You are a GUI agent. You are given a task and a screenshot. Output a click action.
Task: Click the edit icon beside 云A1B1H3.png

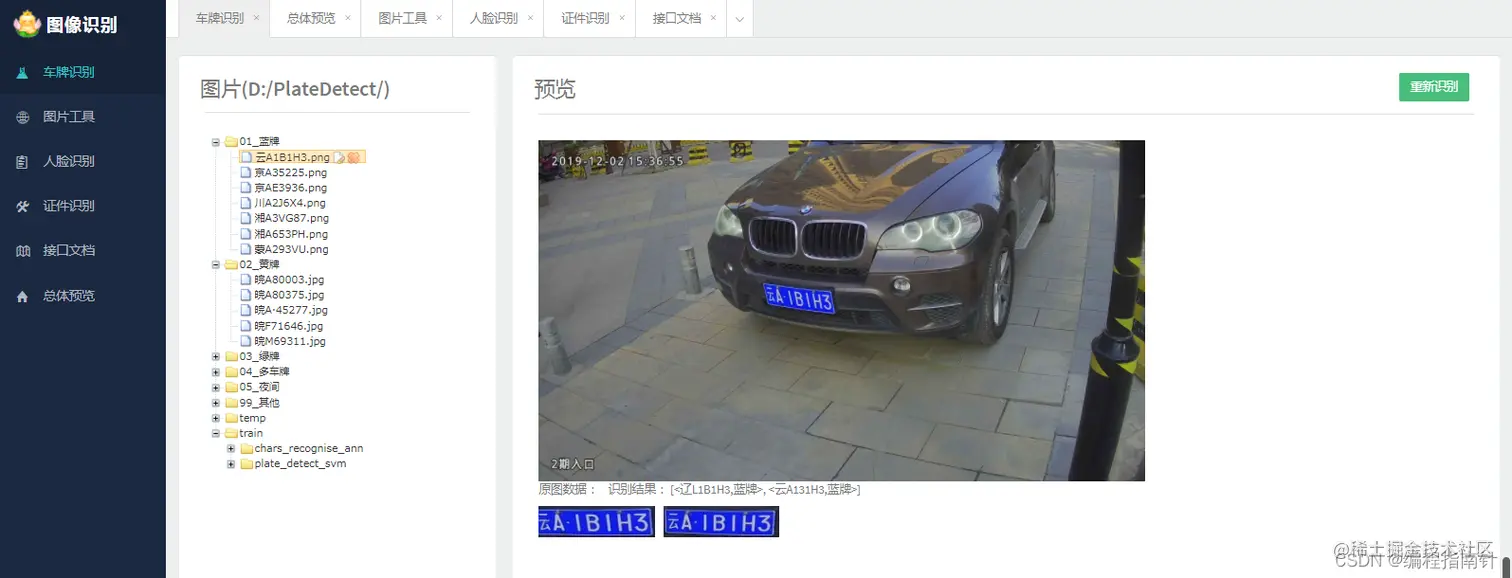coord(339,157)
